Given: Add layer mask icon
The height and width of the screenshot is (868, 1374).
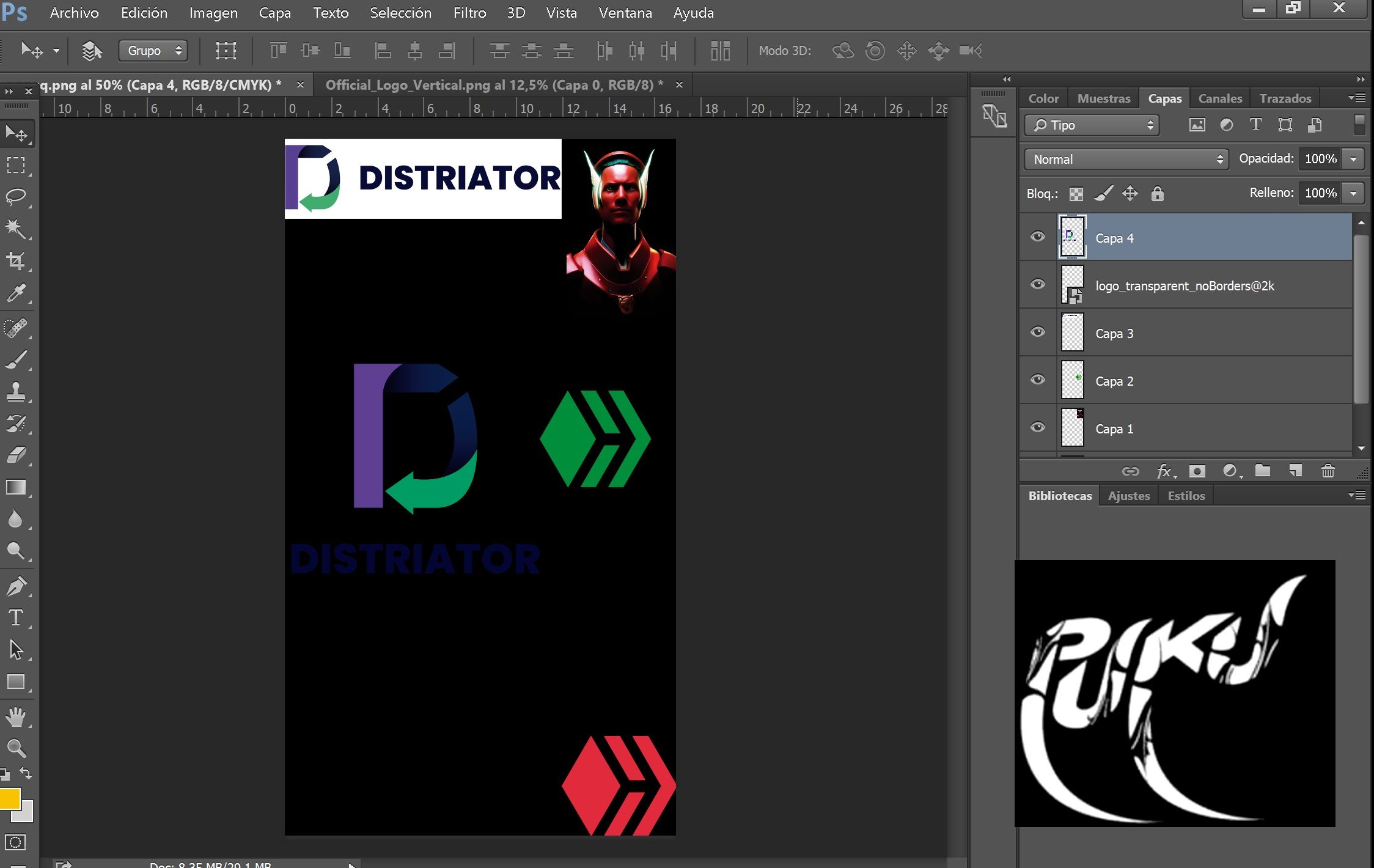Looking at the screenshot, I should [x=1197, y=471].
